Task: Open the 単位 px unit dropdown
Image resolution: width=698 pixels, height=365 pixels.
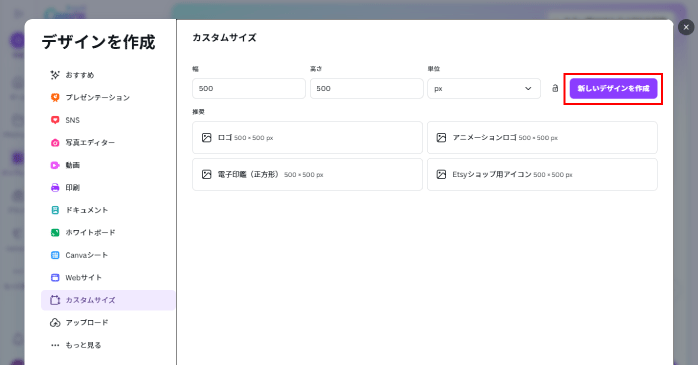Action: pyautogui.click(x=484, y=89)
